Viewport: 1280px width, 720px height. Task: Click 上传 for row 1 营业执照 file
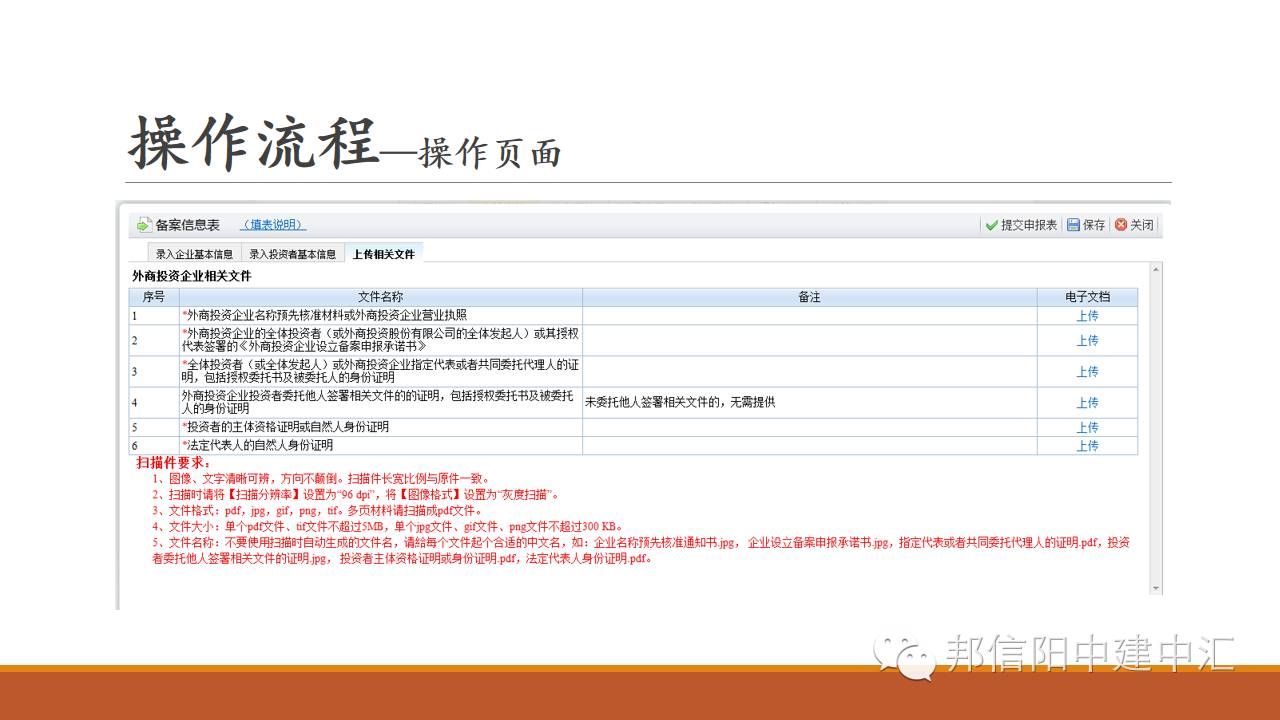click(x=1087, y=316)
